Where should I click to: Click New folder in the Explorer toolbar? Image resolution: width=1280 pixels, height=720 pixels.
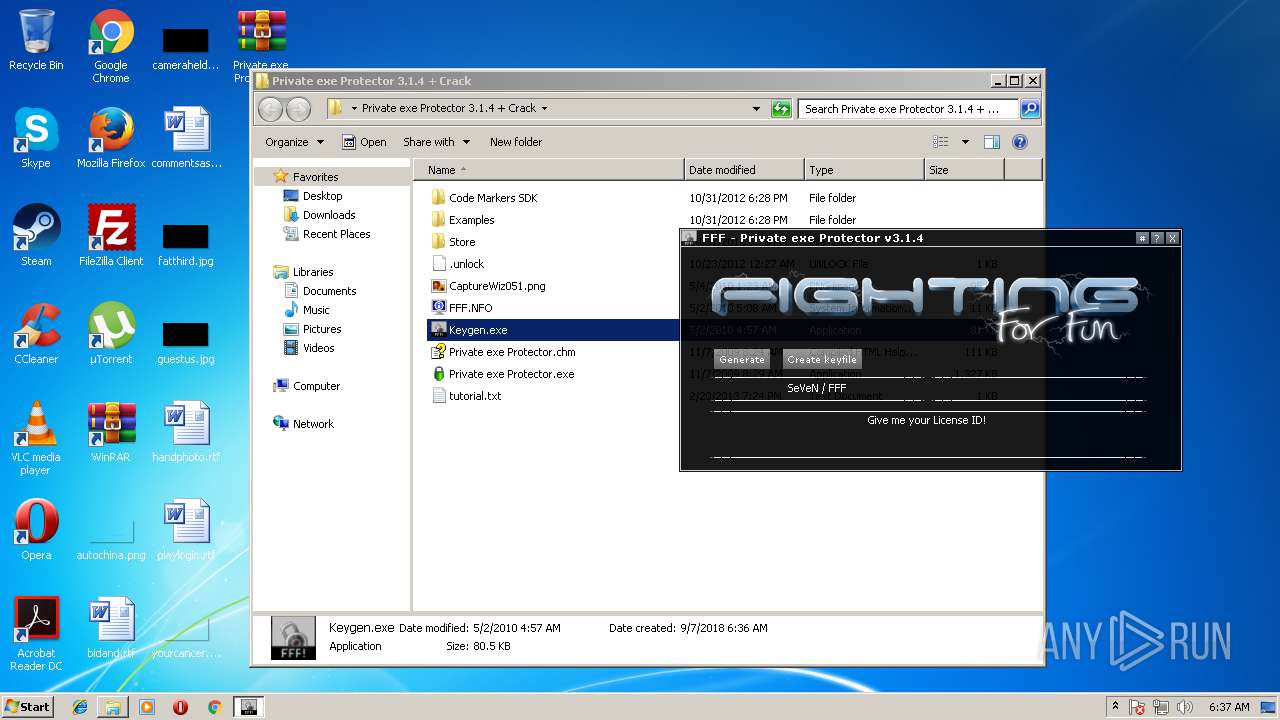[516, 142]
